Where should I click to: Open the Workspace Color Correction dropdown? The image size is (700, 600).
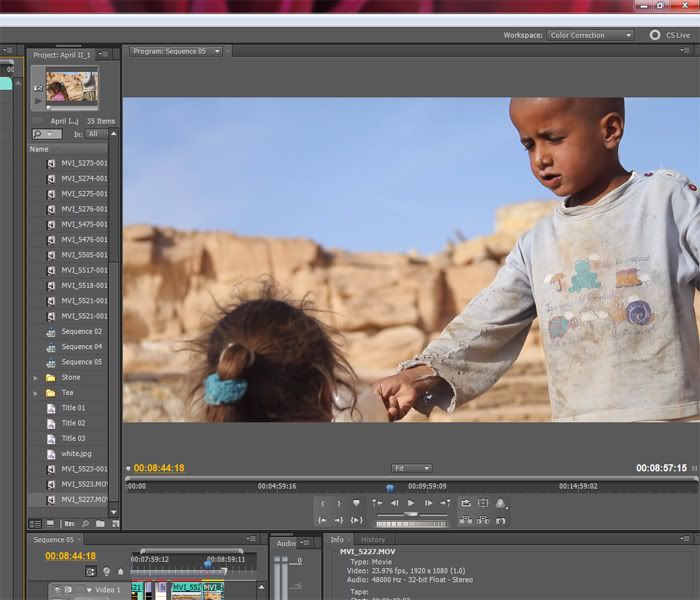[590, 35]
